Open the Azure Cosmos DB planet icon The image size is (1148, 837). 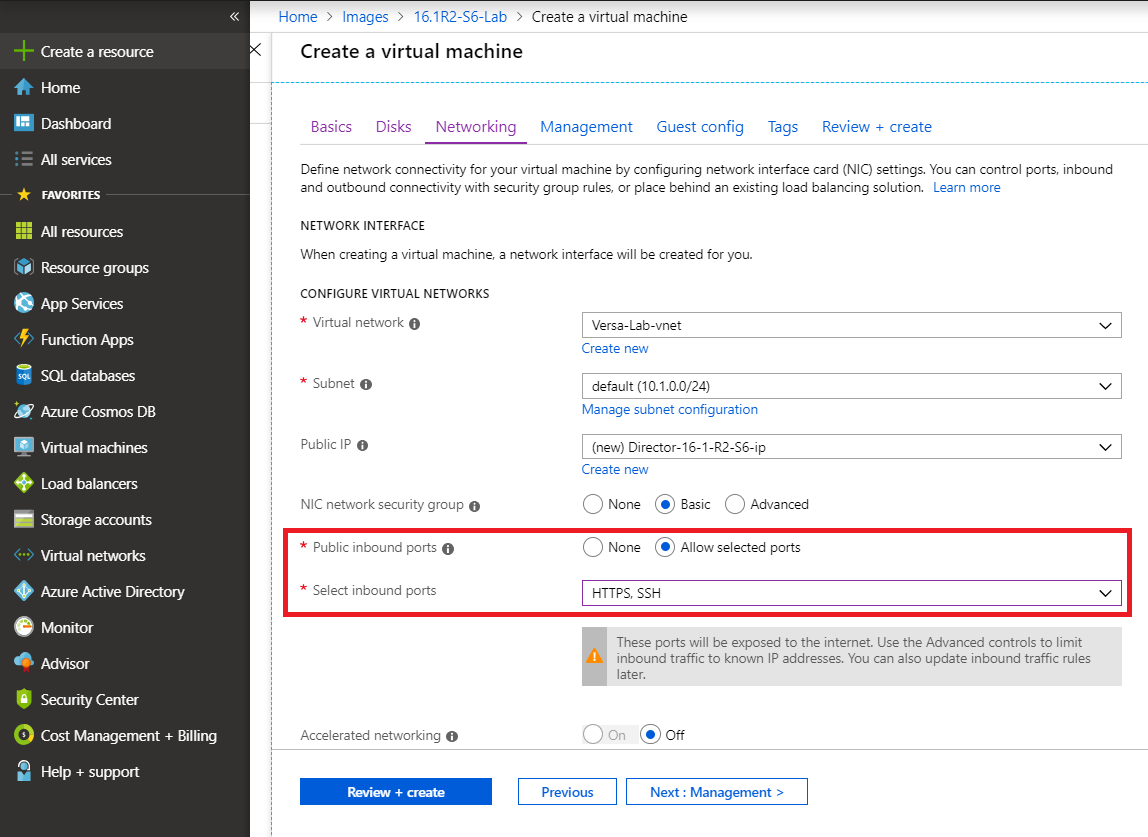23,411
